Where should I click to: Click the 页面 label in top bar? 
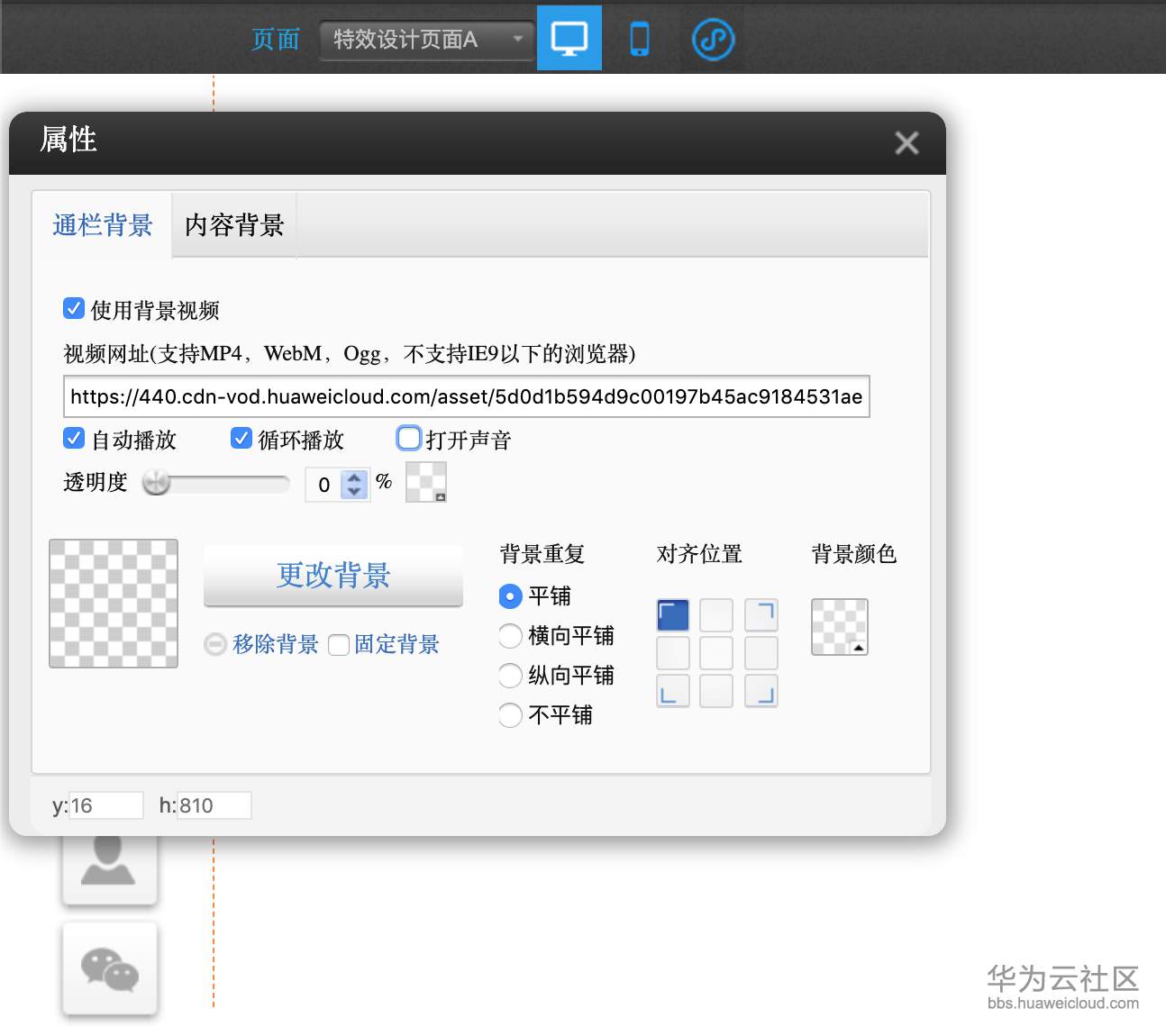coord(276,40)
